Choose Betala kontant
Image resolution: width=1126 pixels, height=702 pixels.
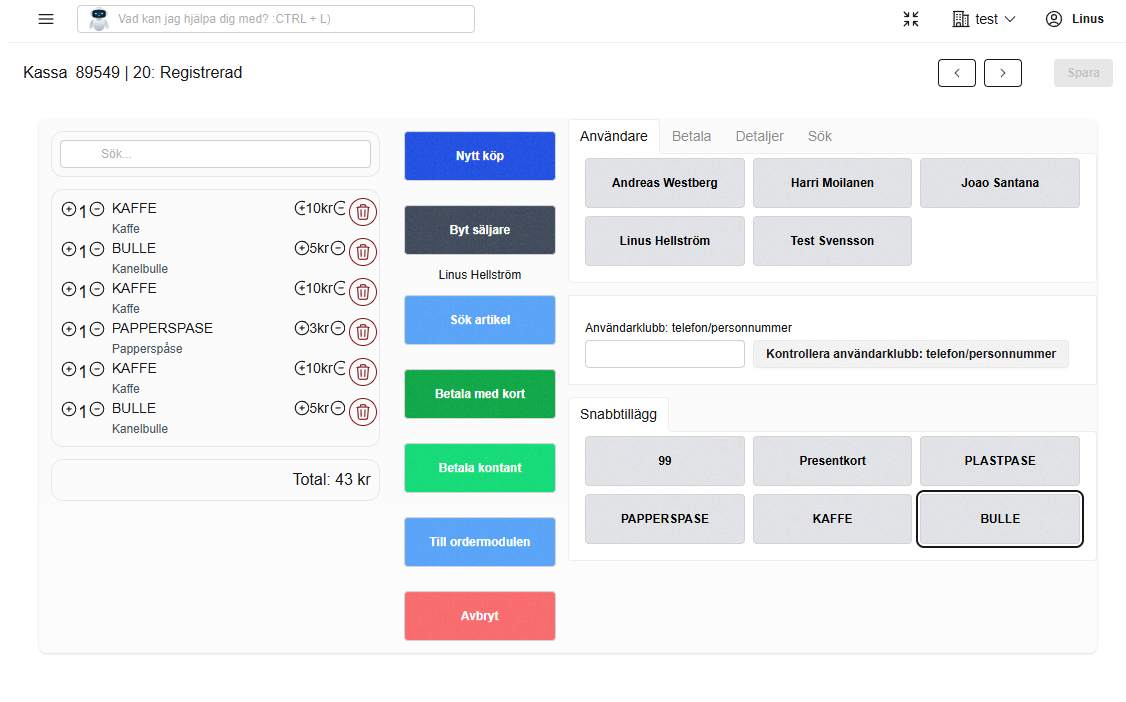click(x=480, y=468)
